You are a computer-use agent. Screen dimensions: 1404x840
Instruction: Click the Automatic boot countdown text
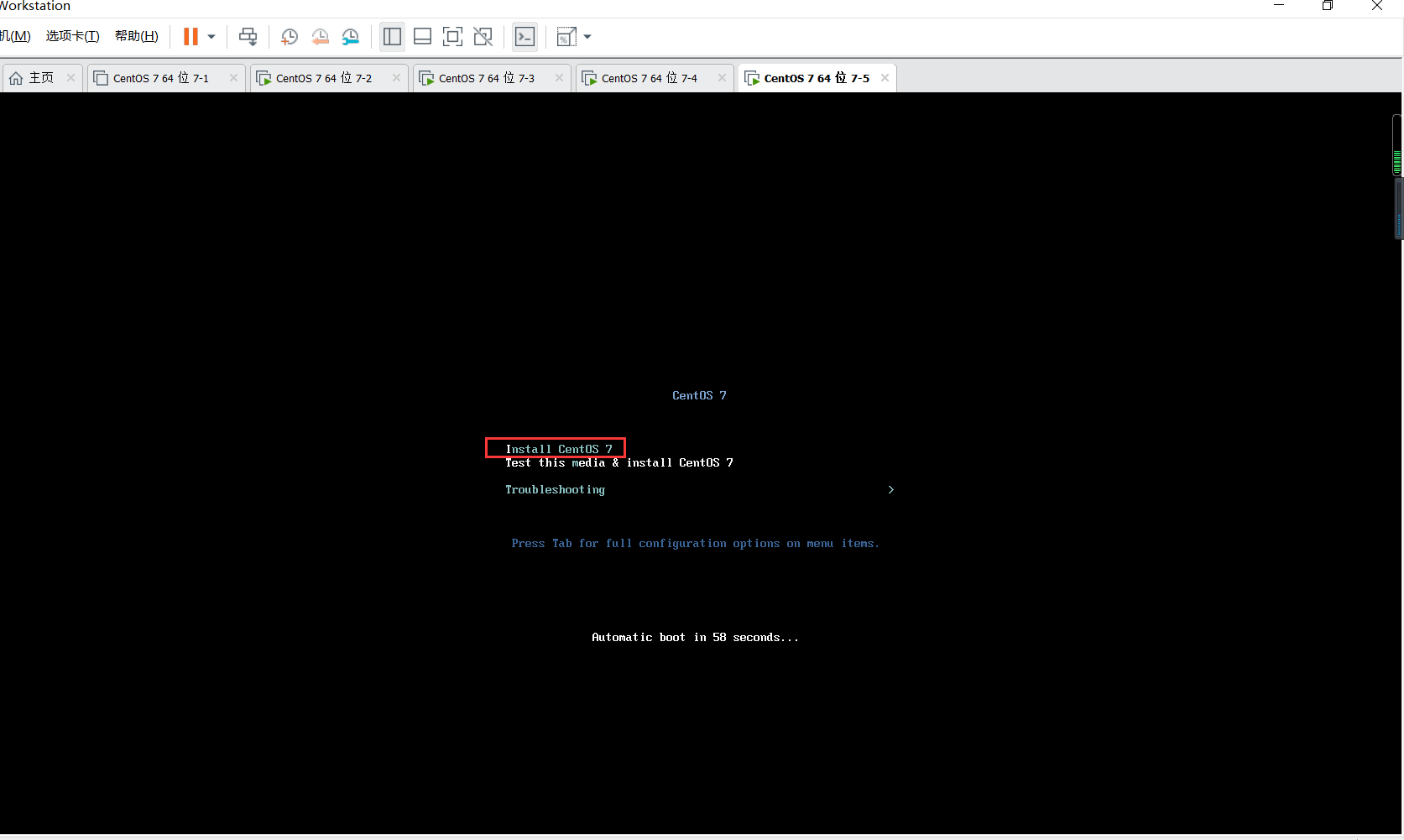tap(695, 637)
